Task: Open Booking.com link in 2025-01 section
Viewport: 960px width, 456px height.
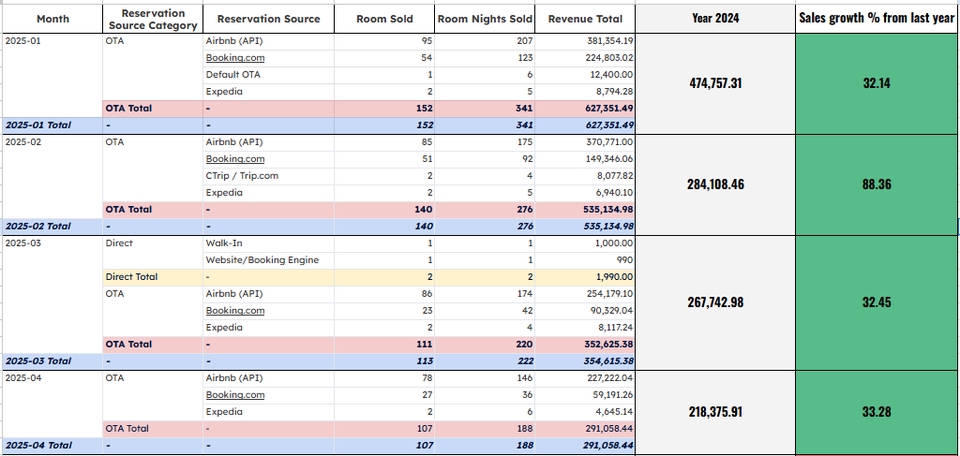Action: 235,58
